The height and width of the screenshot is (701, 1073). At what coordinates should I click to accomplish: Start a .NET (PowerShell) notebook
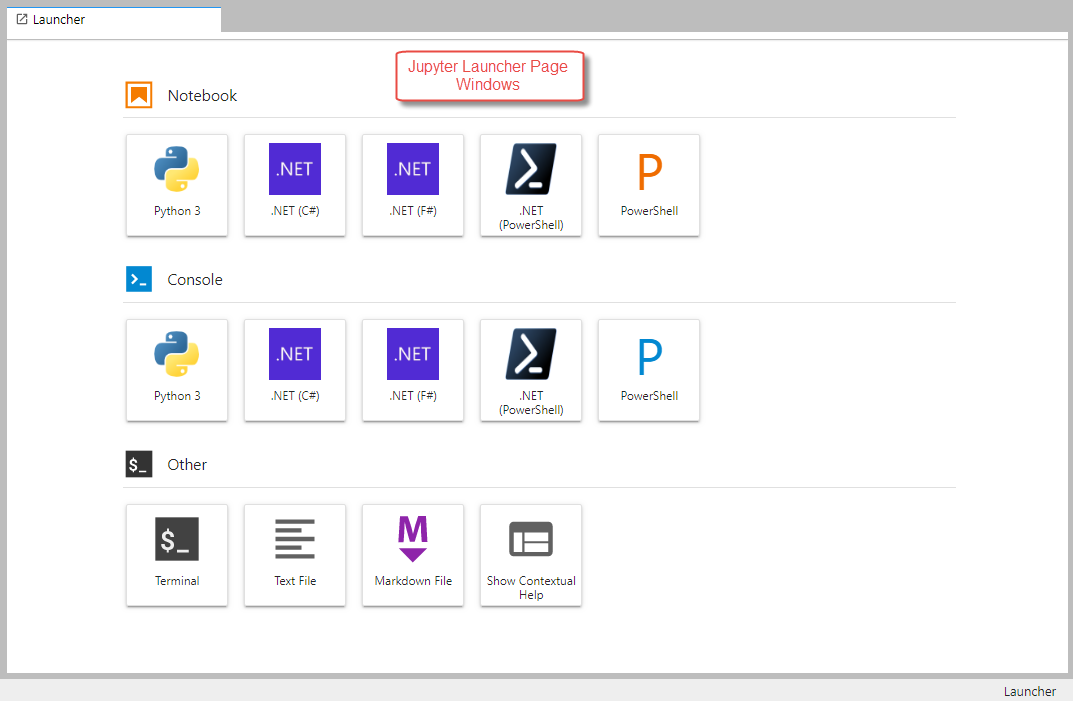pos(531,185)
